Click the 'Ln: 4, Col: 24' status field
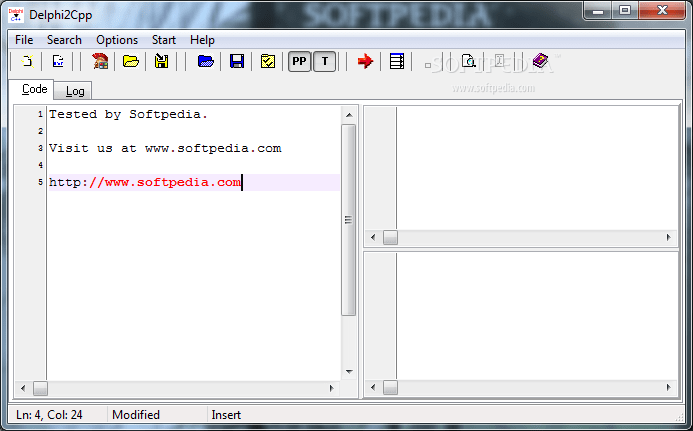Viewport: 693px width, 431px height. pyautogui.click(x=50, y=415)
